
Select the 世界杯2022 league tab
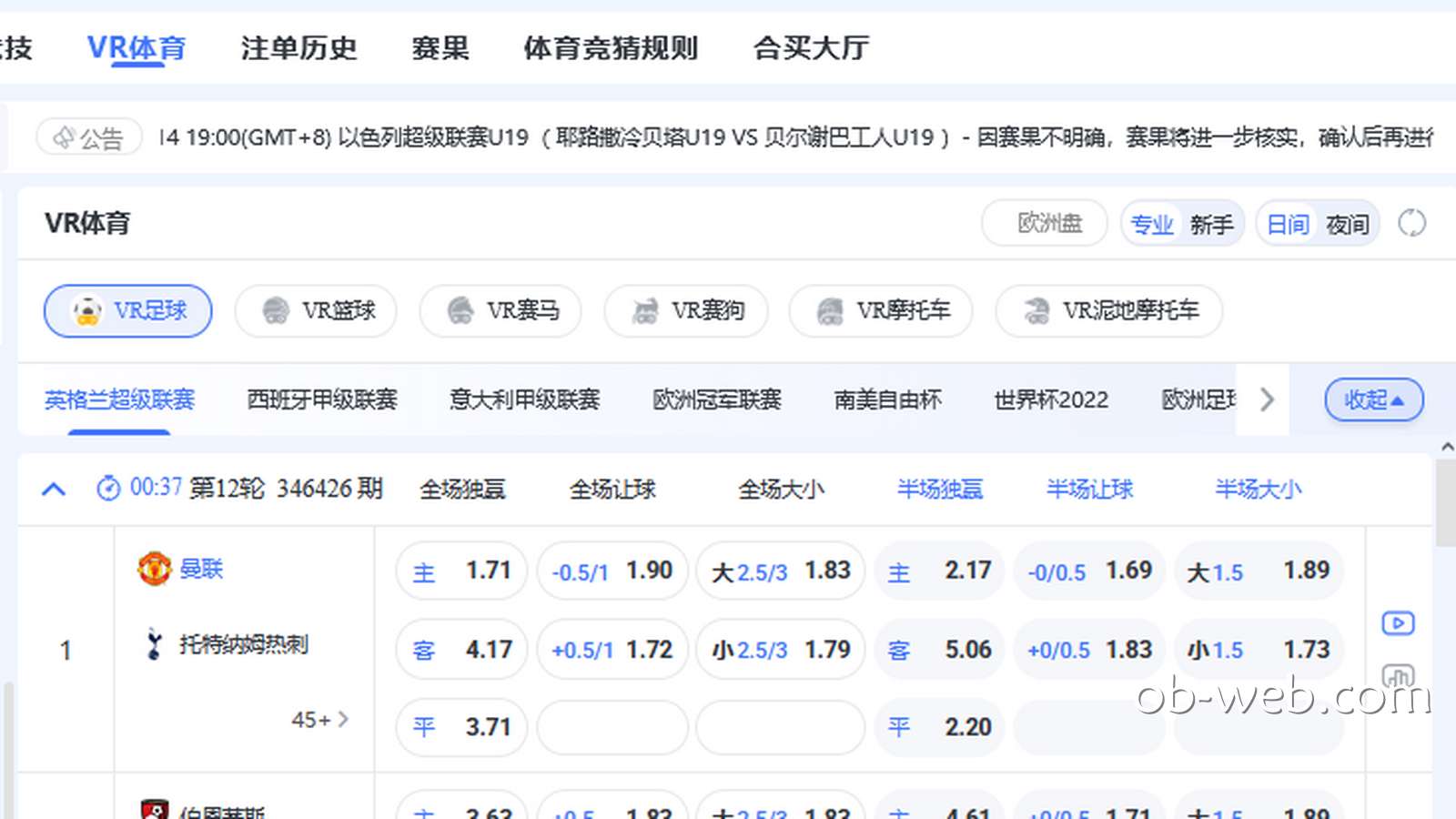[1051, 399]
